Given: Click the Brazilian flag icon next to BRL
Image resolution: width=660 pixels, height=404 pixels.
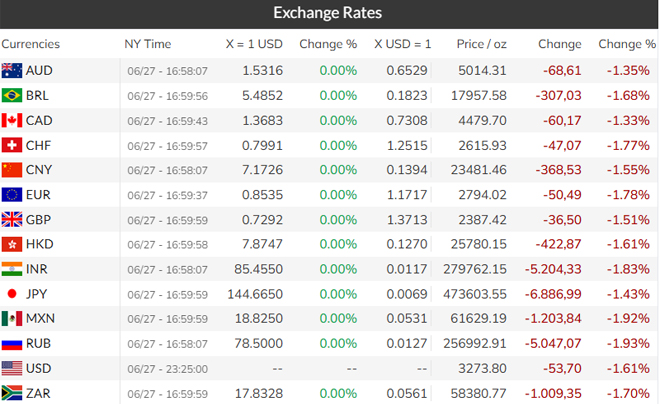Looking at the screenshot, I should (x=12, y=96).
